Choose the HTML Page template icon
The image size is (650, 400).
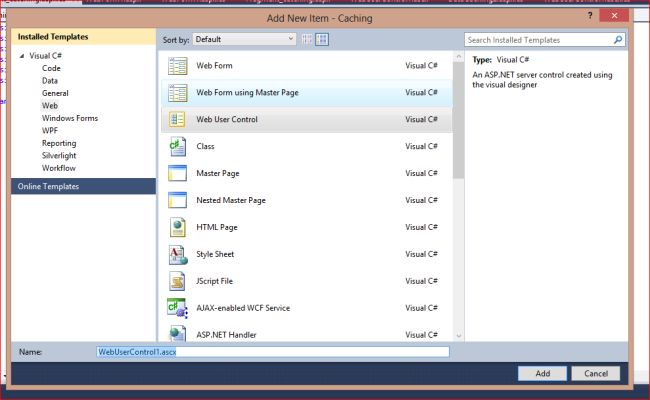click(x=177, y=227)
